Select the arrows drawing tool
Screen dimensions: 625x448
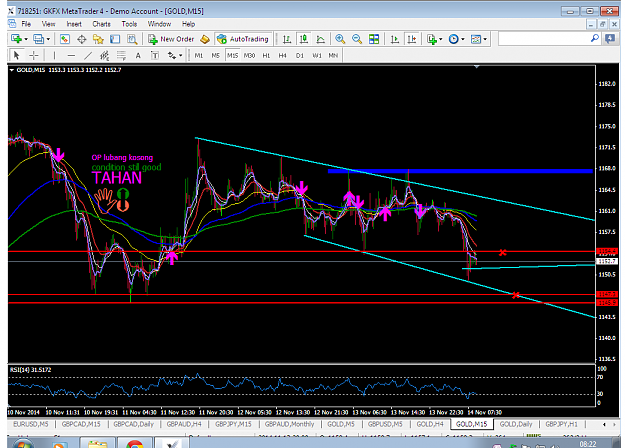pos(171,55)
